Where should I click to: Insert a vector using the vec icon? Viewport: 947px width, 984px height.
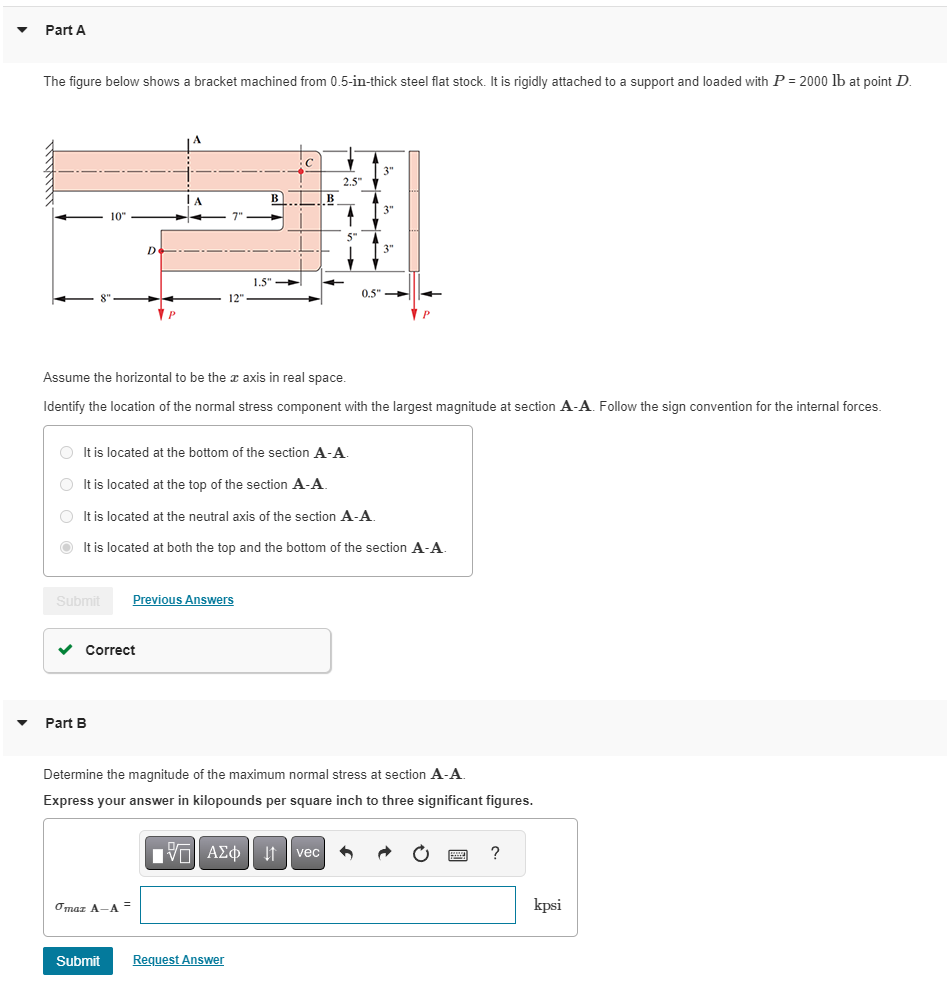click(307, 853)
